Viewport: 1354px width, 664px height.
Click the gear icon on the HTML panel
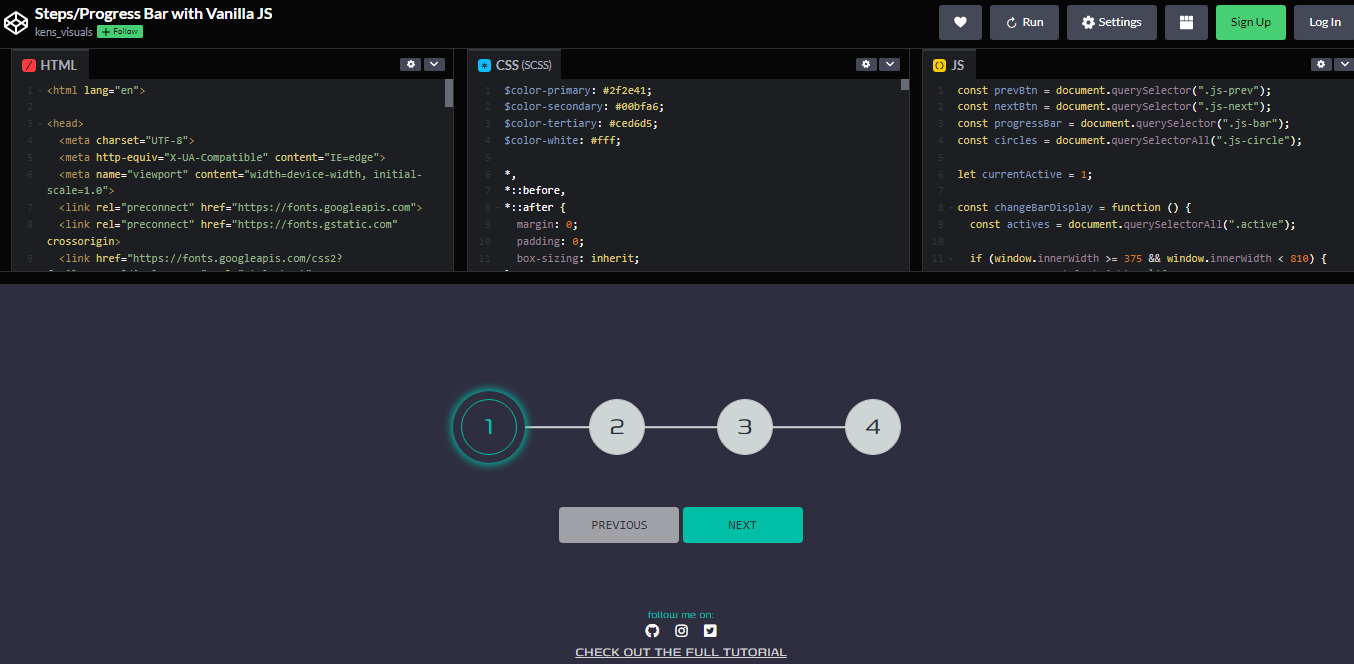point(410,63)
